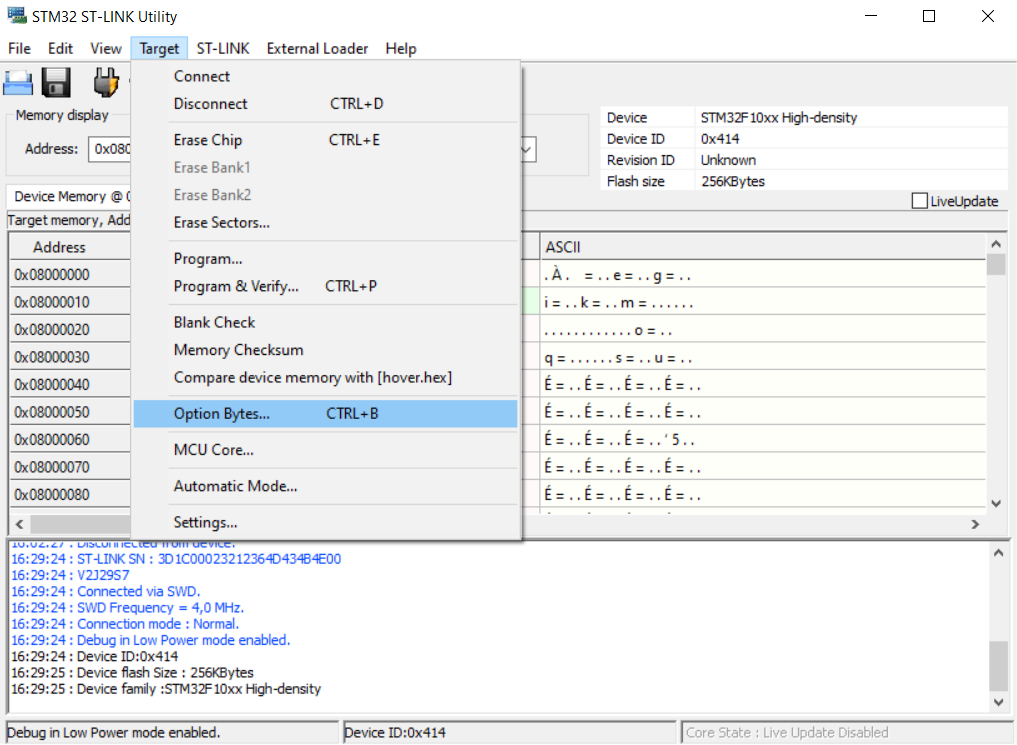The height and width of the screenshot is (745, 1017).
Task: Open the External Loader menu
Action: coord(317,48)
